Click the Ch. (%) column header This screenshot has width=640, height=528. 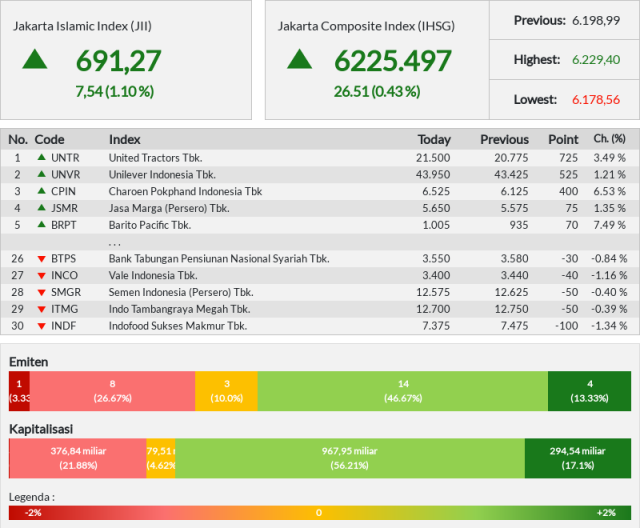(609, 139)
